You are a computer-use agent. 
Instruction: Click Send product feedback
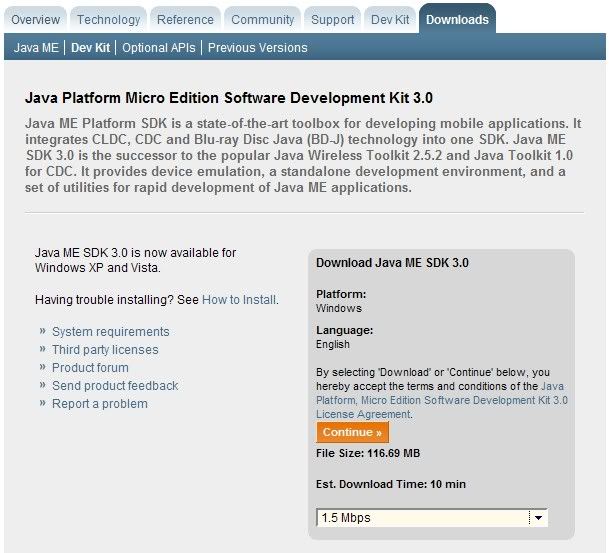click(115, 386)
